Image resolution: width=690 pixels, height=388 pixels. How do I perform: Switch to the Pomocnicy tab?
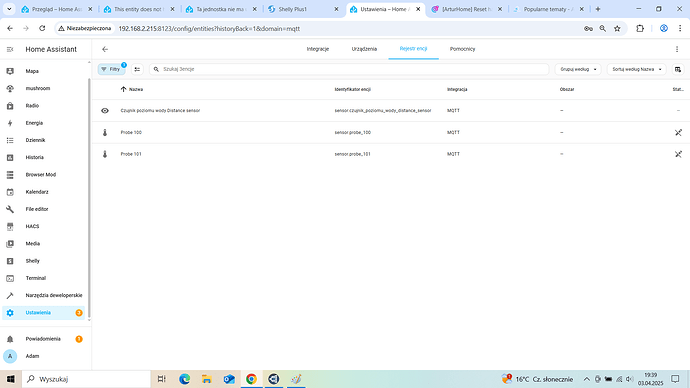[462, 49]
